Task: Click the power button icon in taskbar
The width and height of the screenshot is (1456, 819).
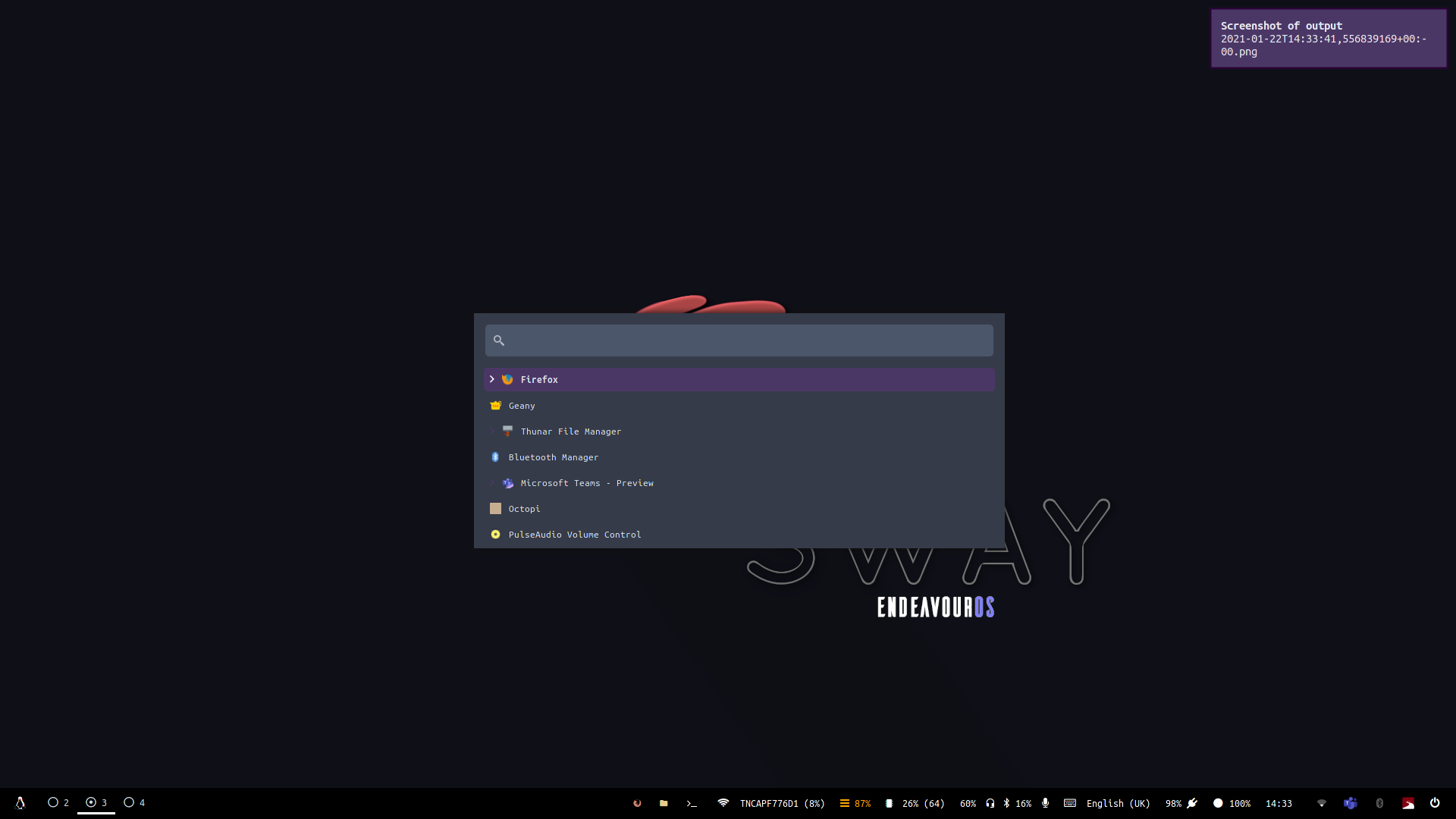Action: click(x=1435, y=803)
